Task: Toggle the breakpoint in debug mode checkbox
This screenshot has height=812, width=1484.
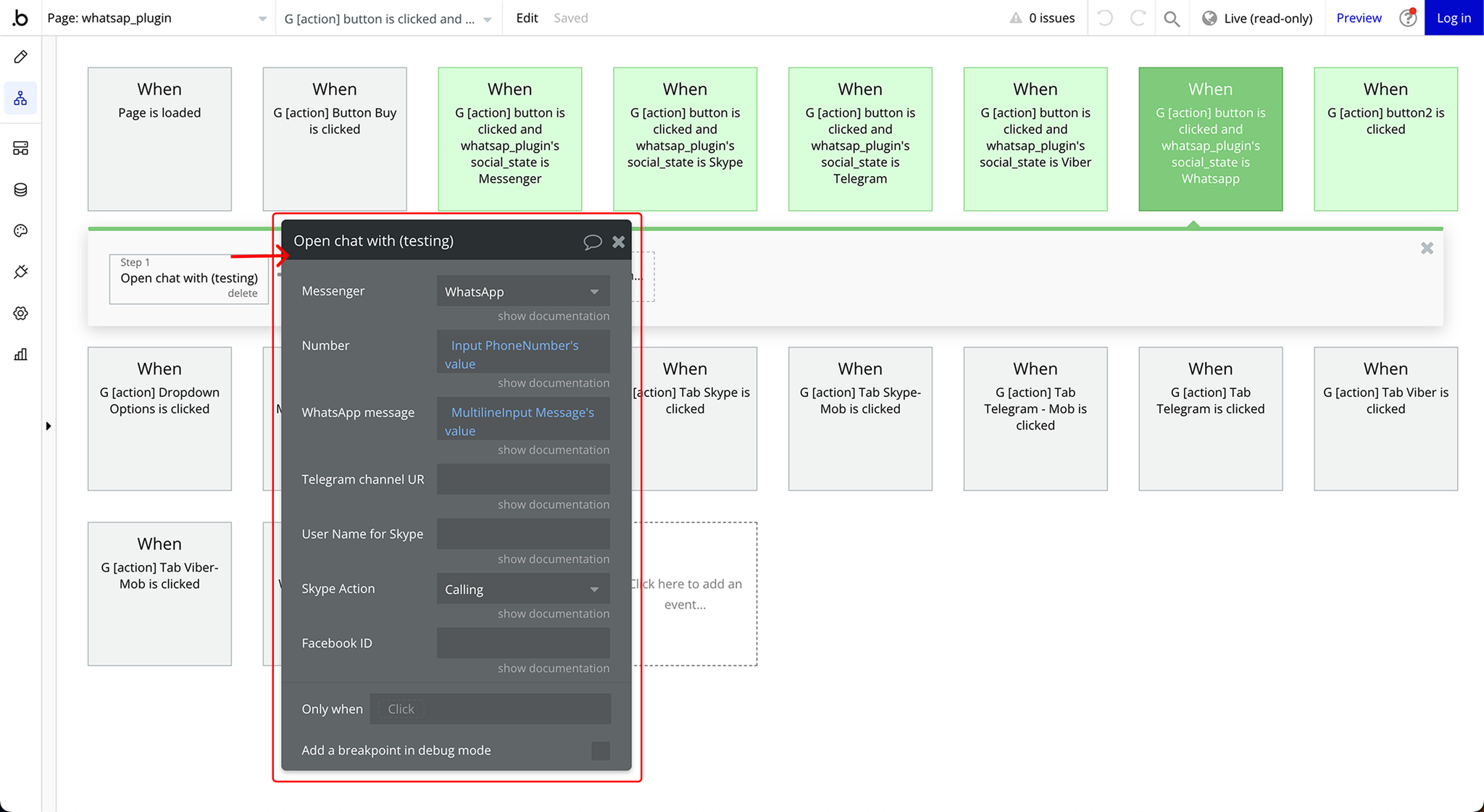Action: [600, 750]
